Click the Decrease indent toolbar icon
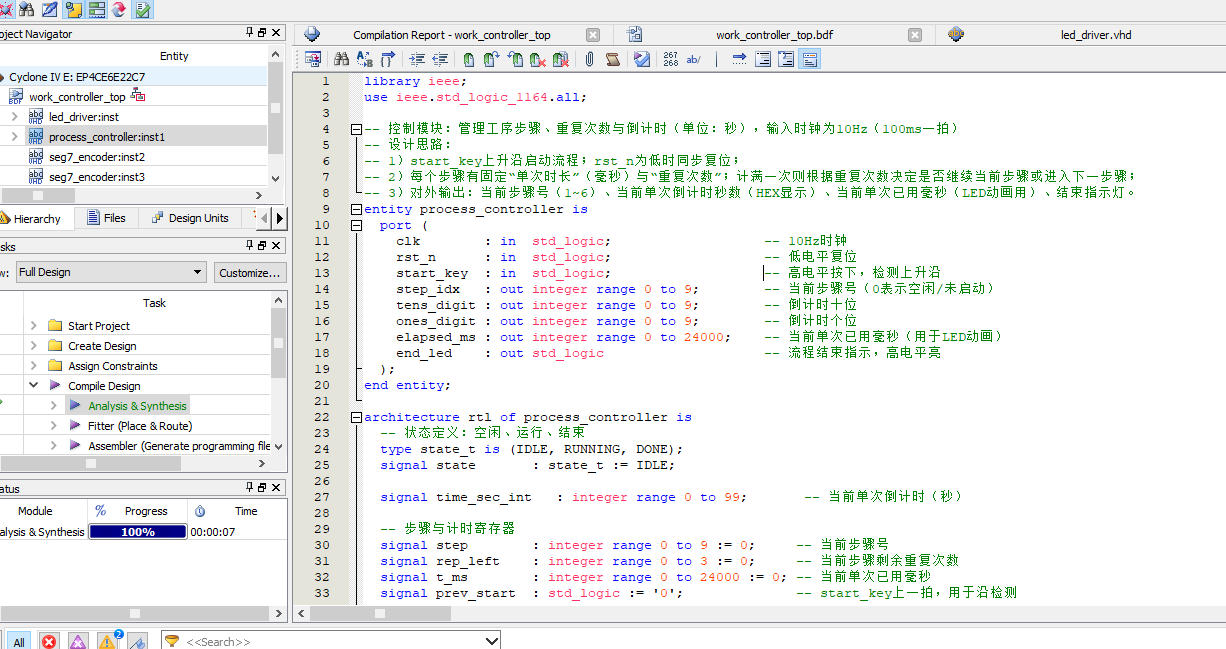Screen dimensions: 1226x649 click(x=440, y=59)
